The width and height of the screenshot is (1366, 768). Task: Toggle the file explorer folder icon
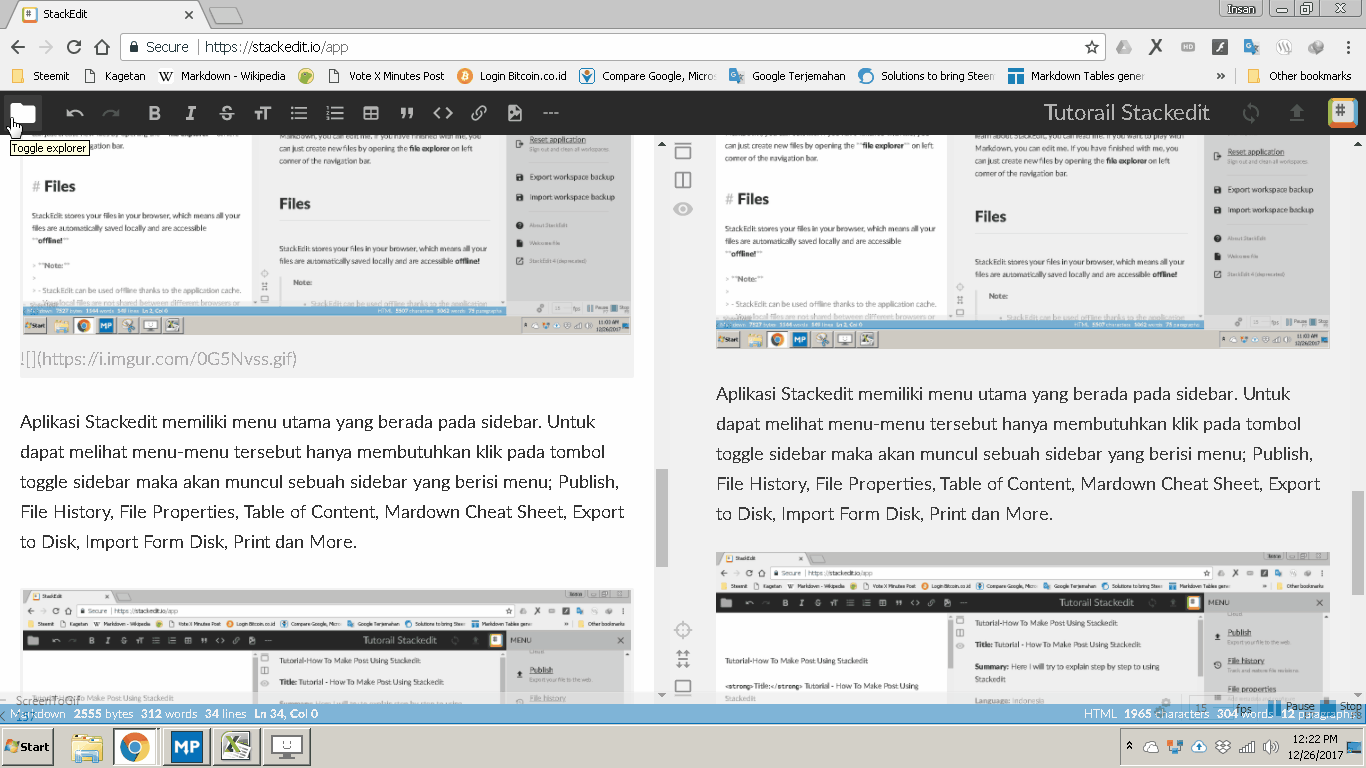(x=22, y=113)
